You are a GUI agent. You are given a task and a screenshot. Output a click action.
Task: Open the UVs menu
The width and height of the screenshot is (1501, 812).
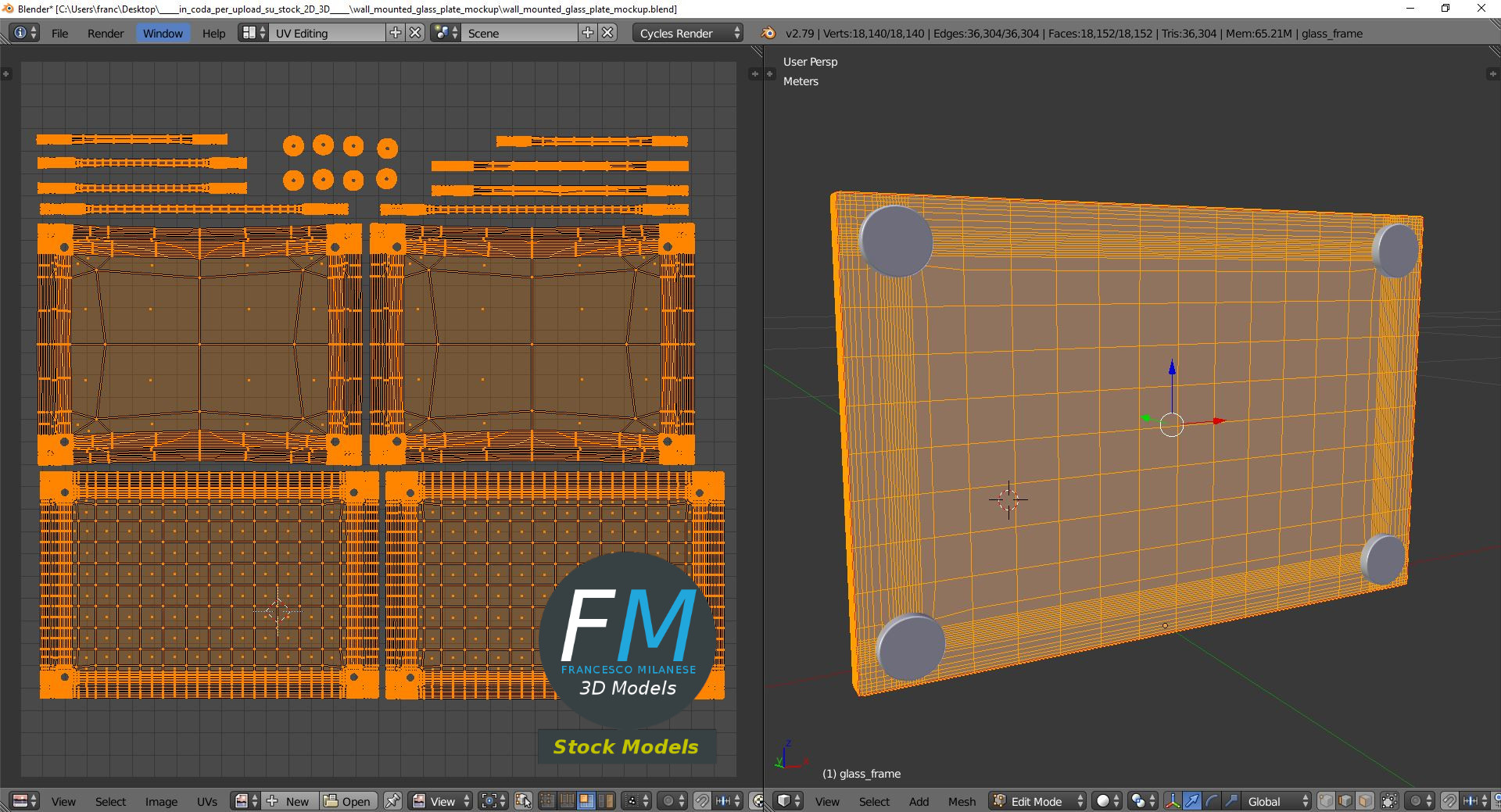click(x=207, y=801)
